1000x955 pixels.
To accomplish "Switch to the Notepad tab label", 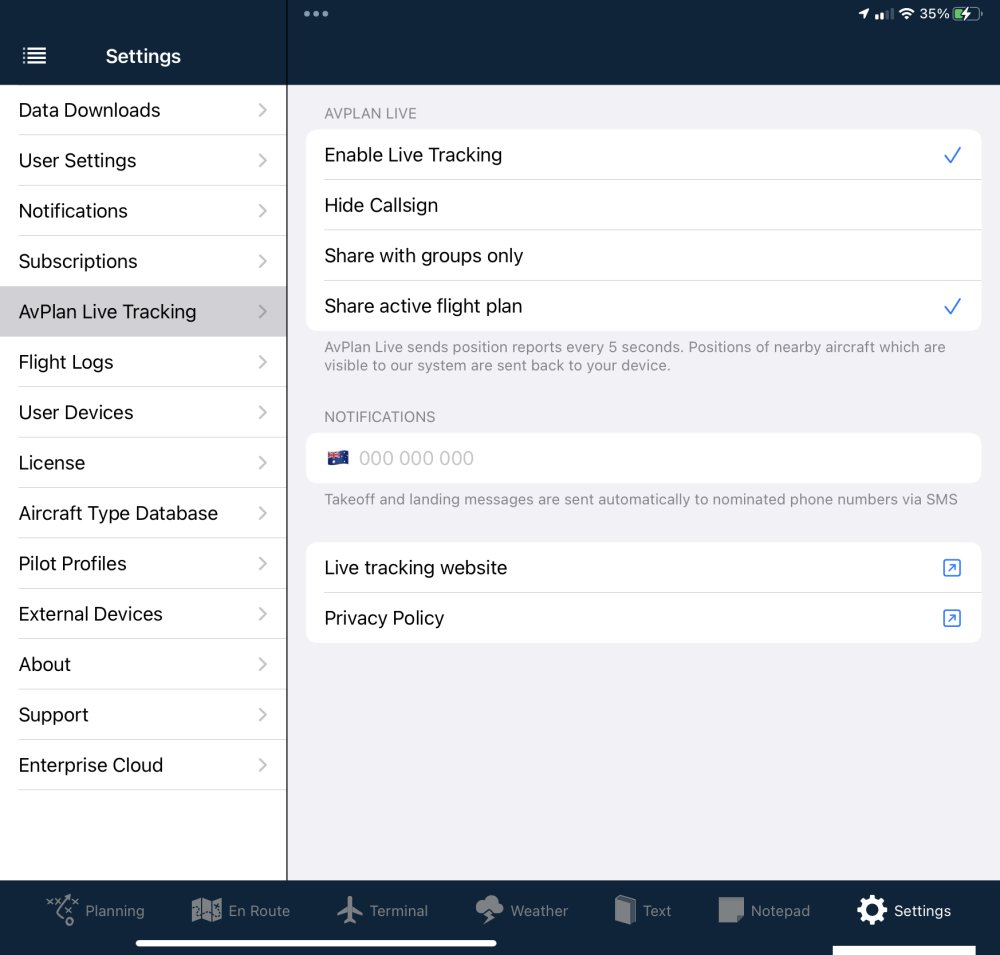I will point(780,911).
